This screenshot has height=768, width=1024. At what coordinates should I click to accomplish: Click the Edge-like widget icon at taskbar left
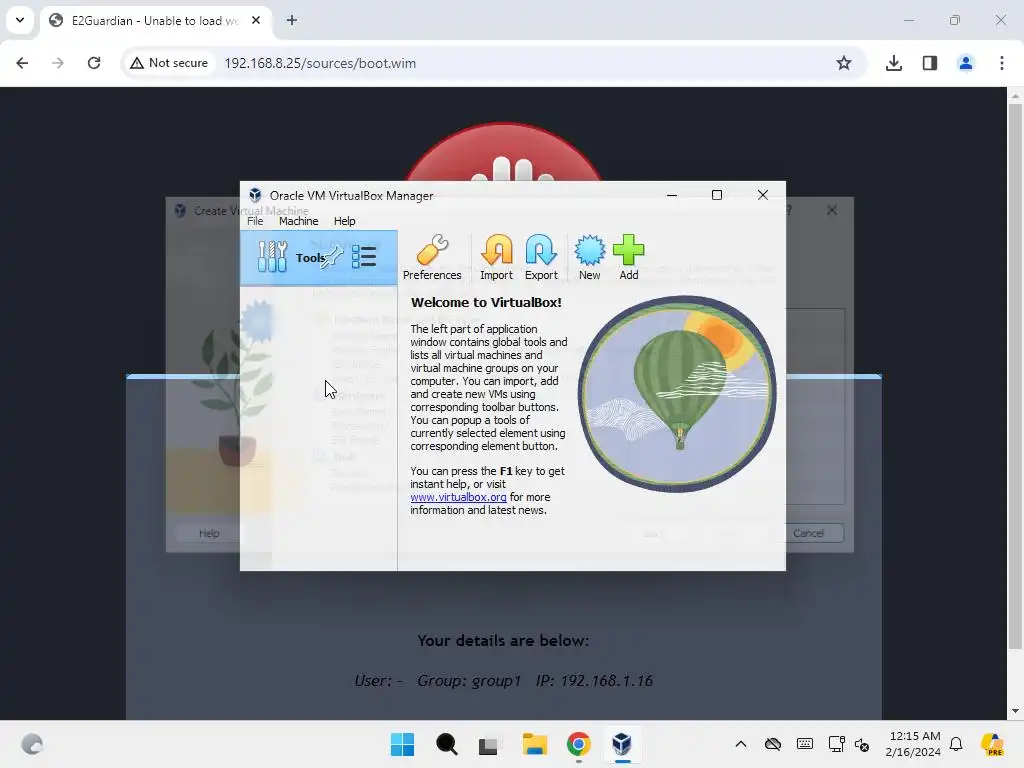[32, 744]
